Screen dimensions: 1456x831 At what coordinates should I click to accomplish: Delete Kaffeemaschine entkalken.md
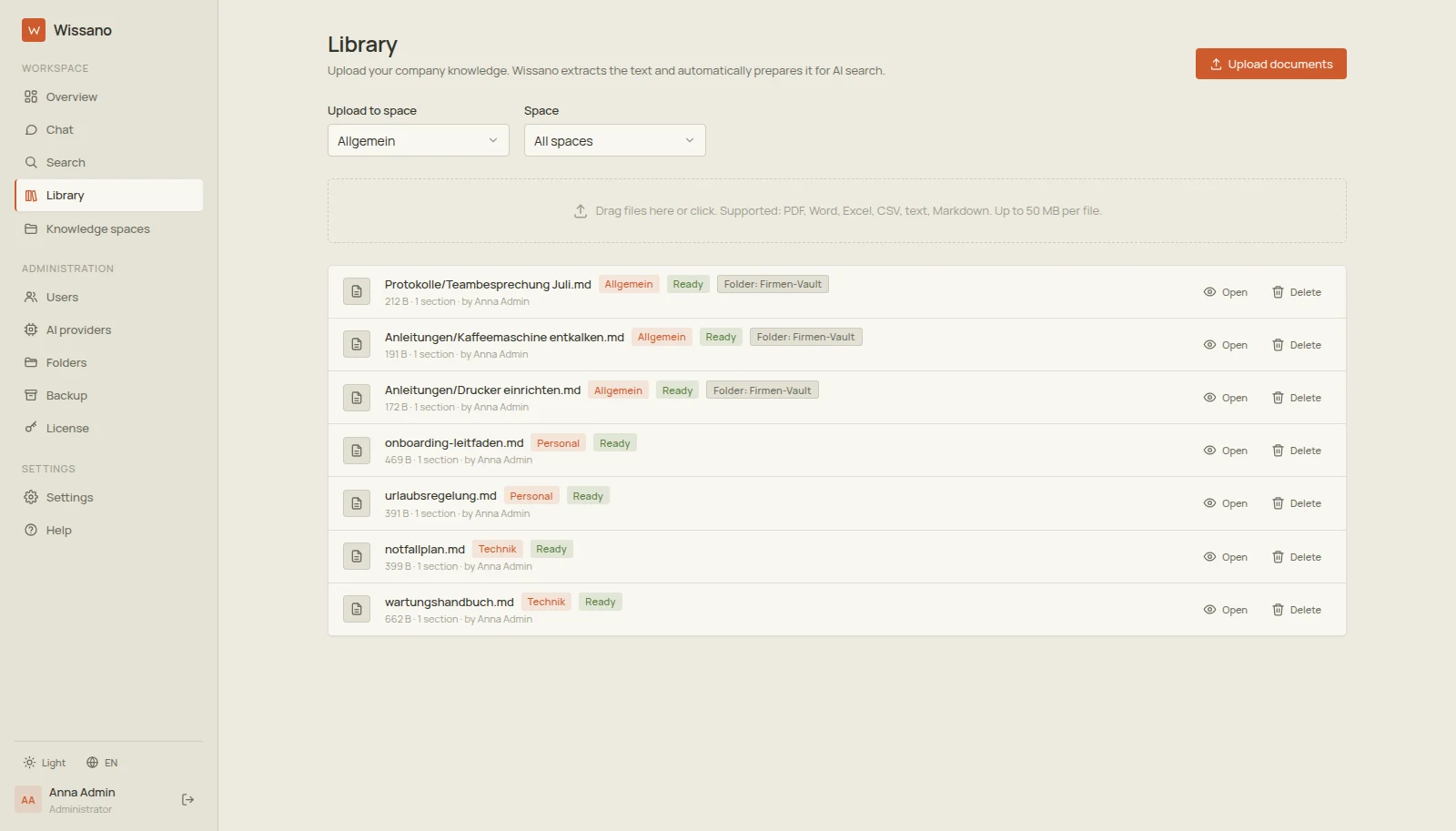tap(1297, 345)
